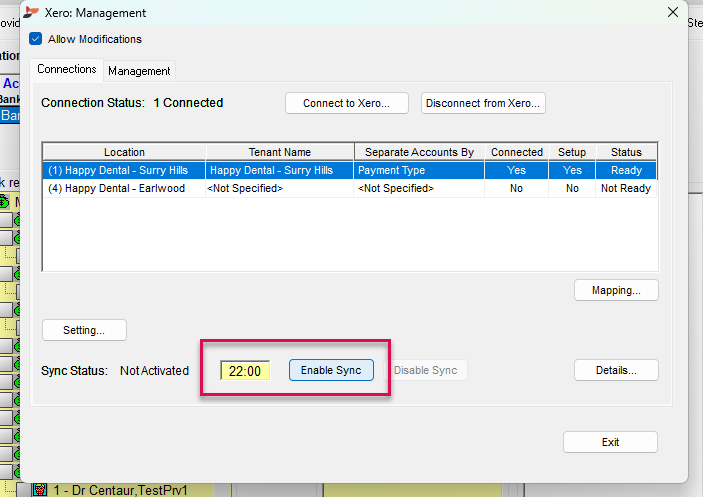Open the Setting dialog
Screen dimensions: 703x497
pyautogui.click(x=84, y=330)
